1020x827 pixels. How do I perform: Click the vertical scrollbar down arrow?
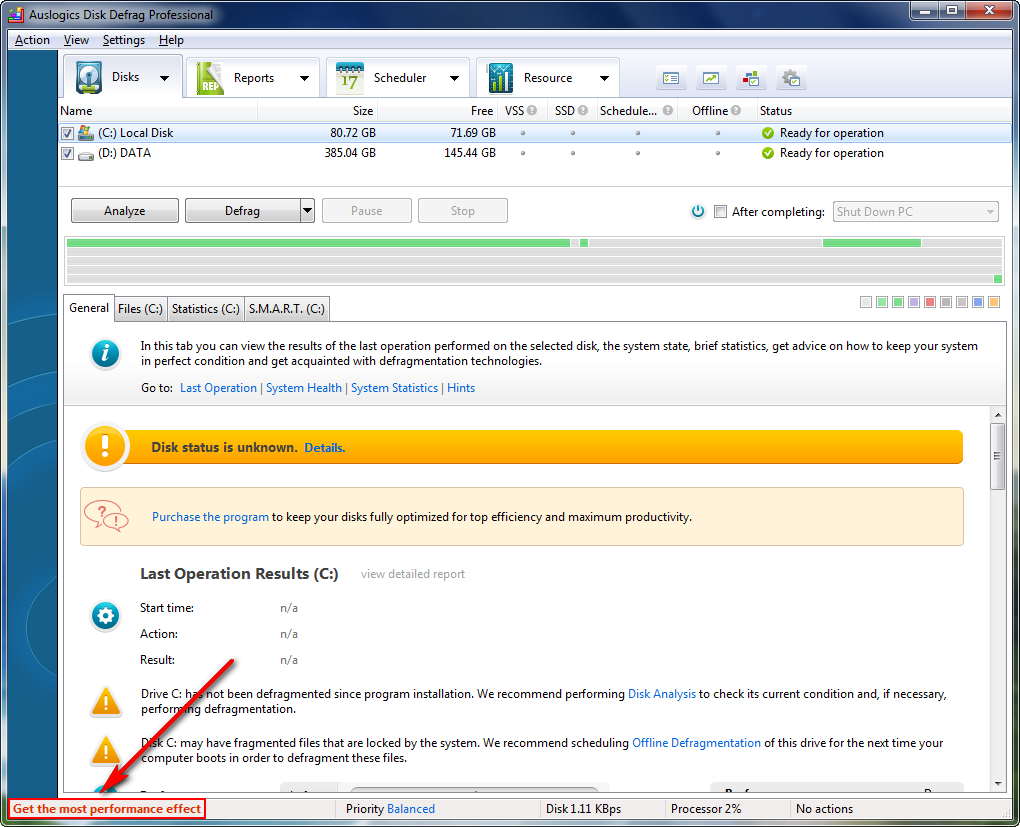point(998,784)
